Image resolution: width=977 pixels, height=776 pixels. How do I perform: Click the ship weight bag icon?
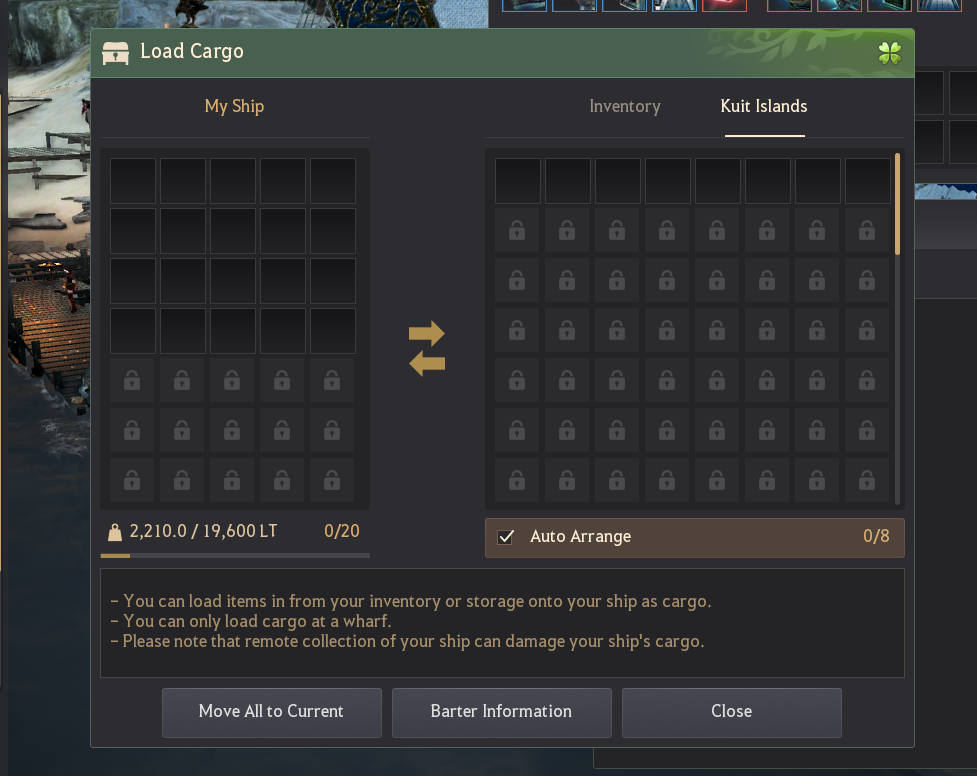(115, 532)
